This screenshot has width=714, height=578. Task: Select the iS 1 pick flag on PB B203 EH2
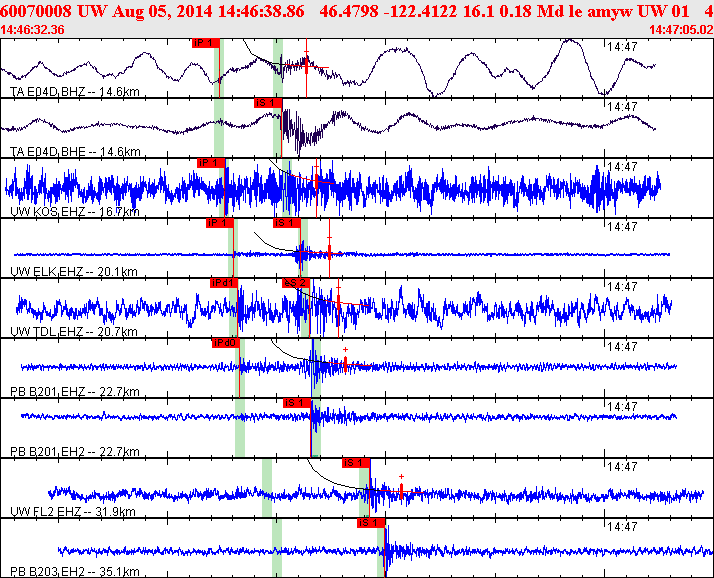371,523
